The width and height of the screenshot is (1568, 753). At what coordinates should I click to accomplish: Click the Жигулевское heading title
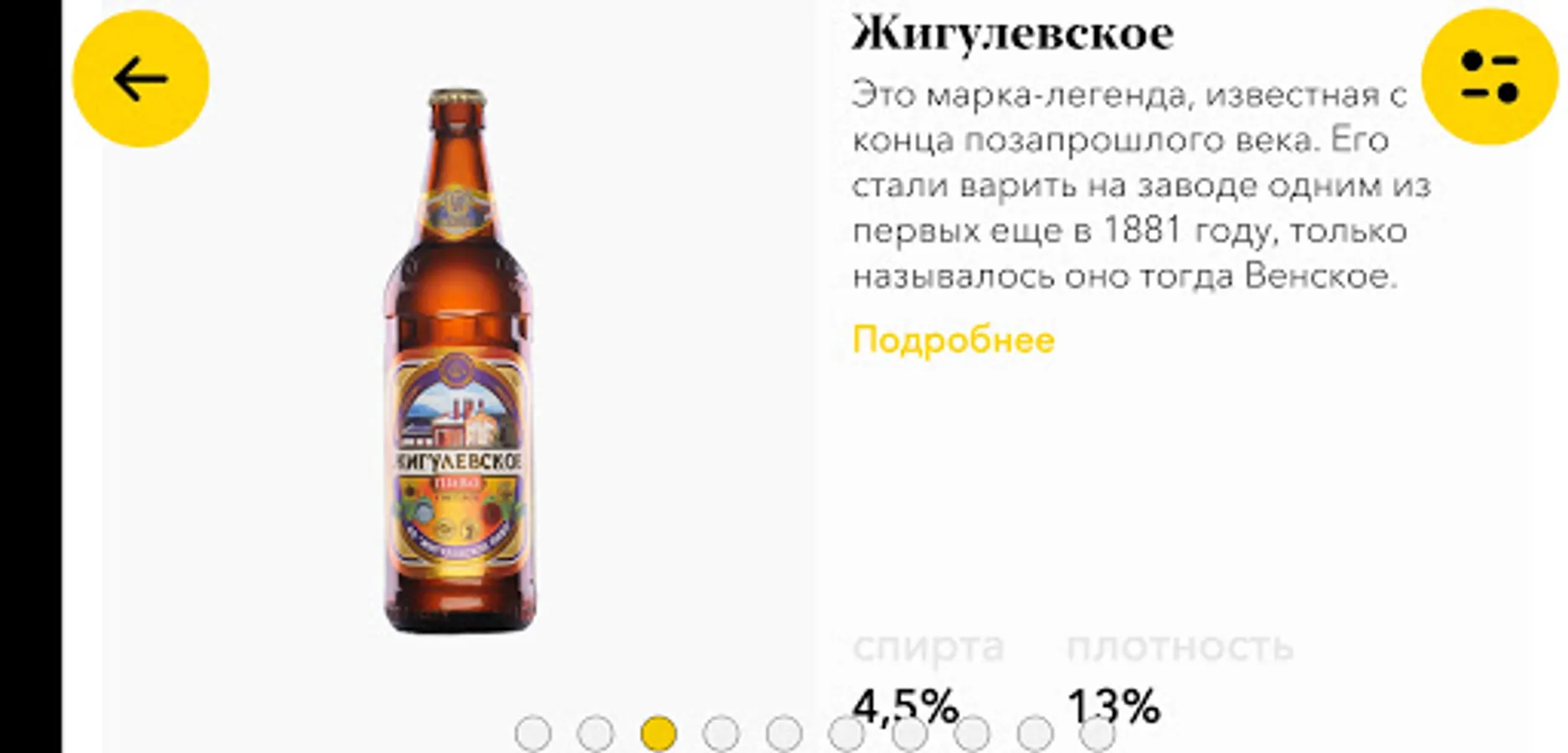(1013, 33)
